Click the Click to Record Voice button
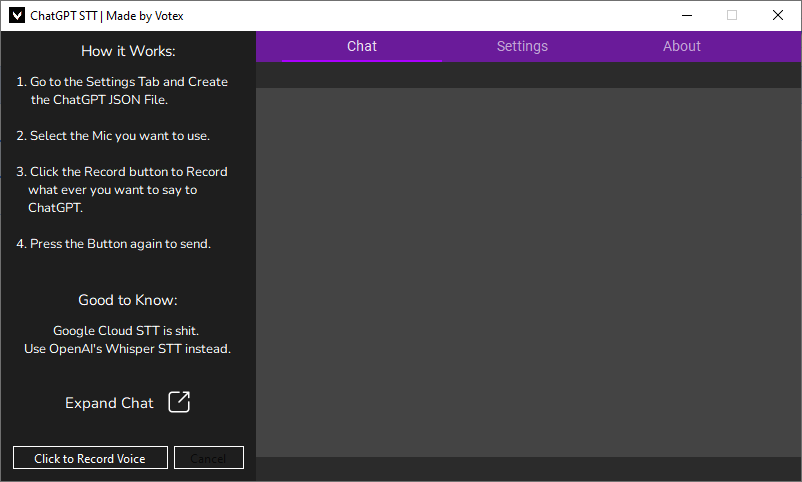The height and width of the screenshot is (482, 802). click(90, 458)
